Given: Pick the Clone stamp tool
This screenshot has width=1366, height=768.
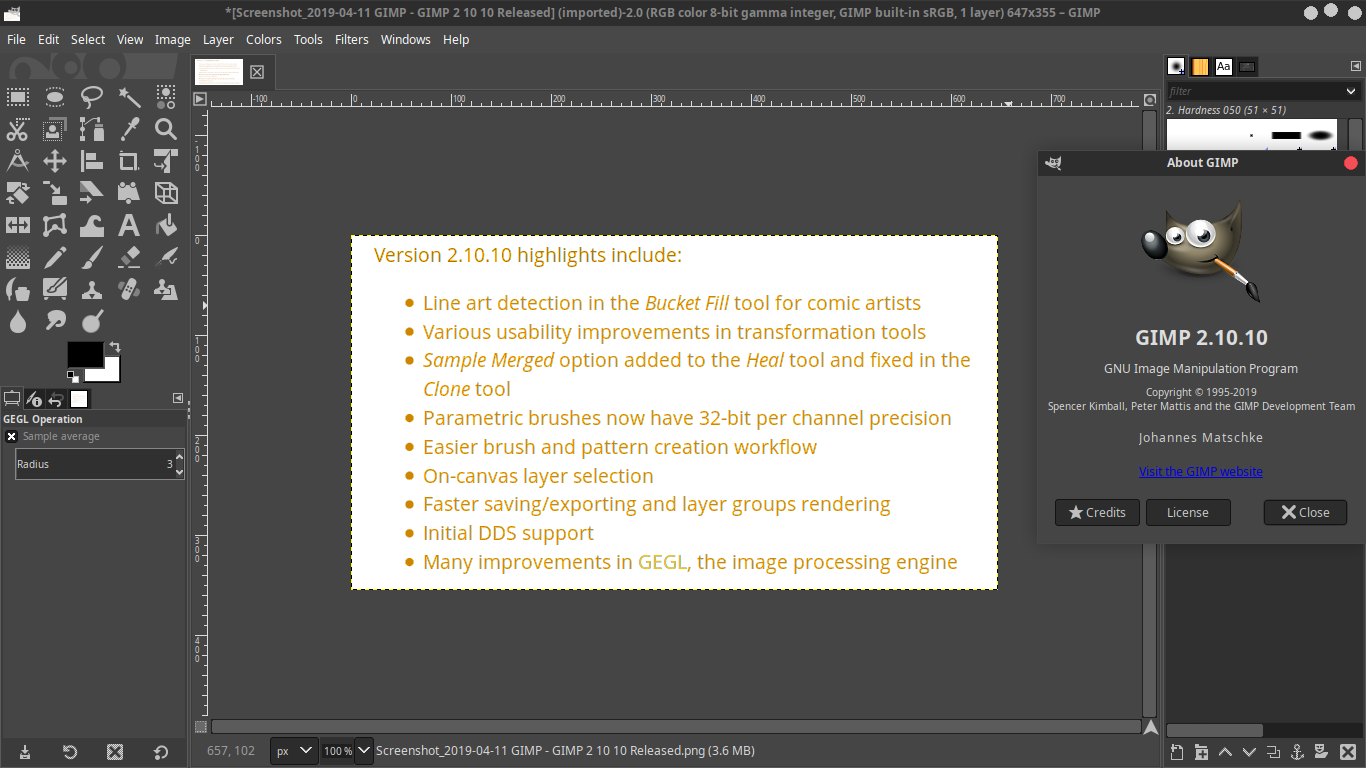Looking at the screenshot, I should pyautogui.click(x=92, y=290).
